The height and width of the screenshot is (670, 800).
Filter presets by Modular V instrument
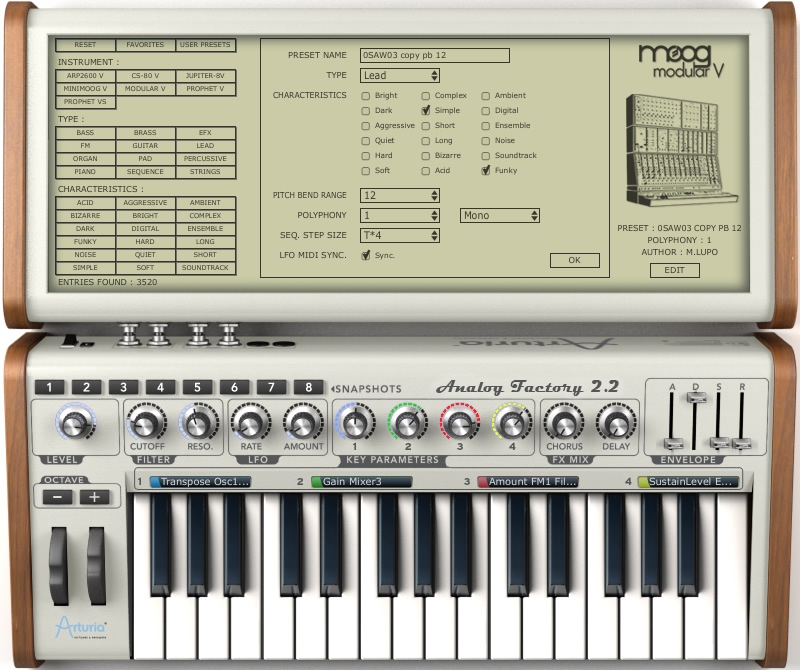[x=145, y=89]
